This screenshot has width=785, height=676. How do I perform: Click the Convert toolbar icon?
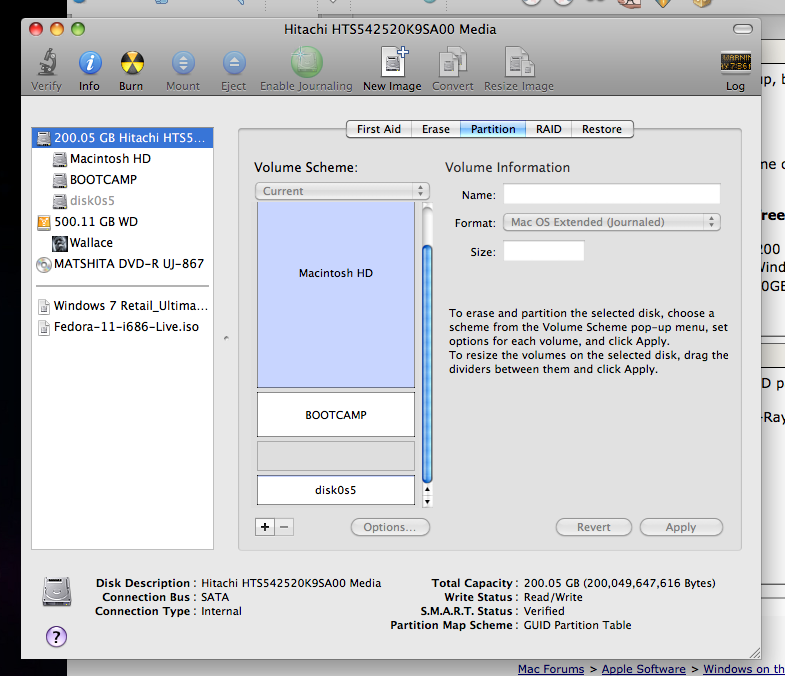tap(453, 62)
